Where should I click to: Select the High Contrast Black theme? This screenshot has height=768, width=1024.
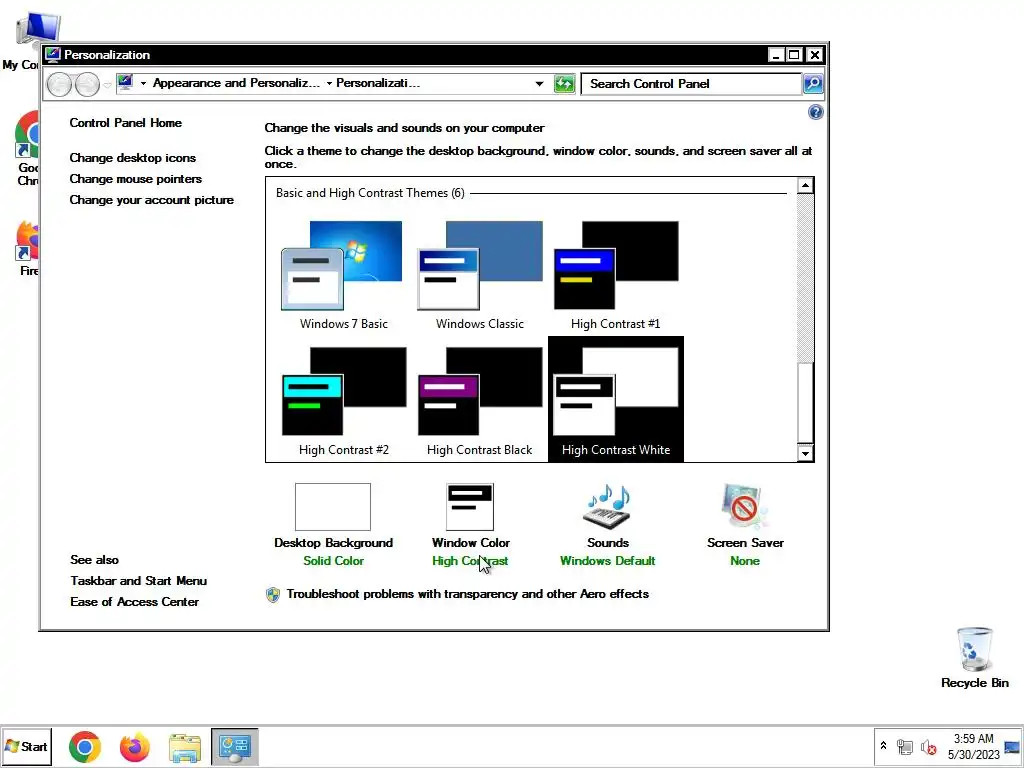[x=479, y=400]
